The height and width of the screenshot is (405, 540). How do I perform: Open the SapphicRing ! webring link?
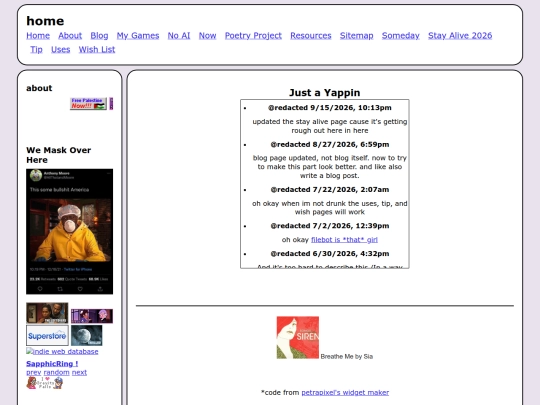click(52, 364)
